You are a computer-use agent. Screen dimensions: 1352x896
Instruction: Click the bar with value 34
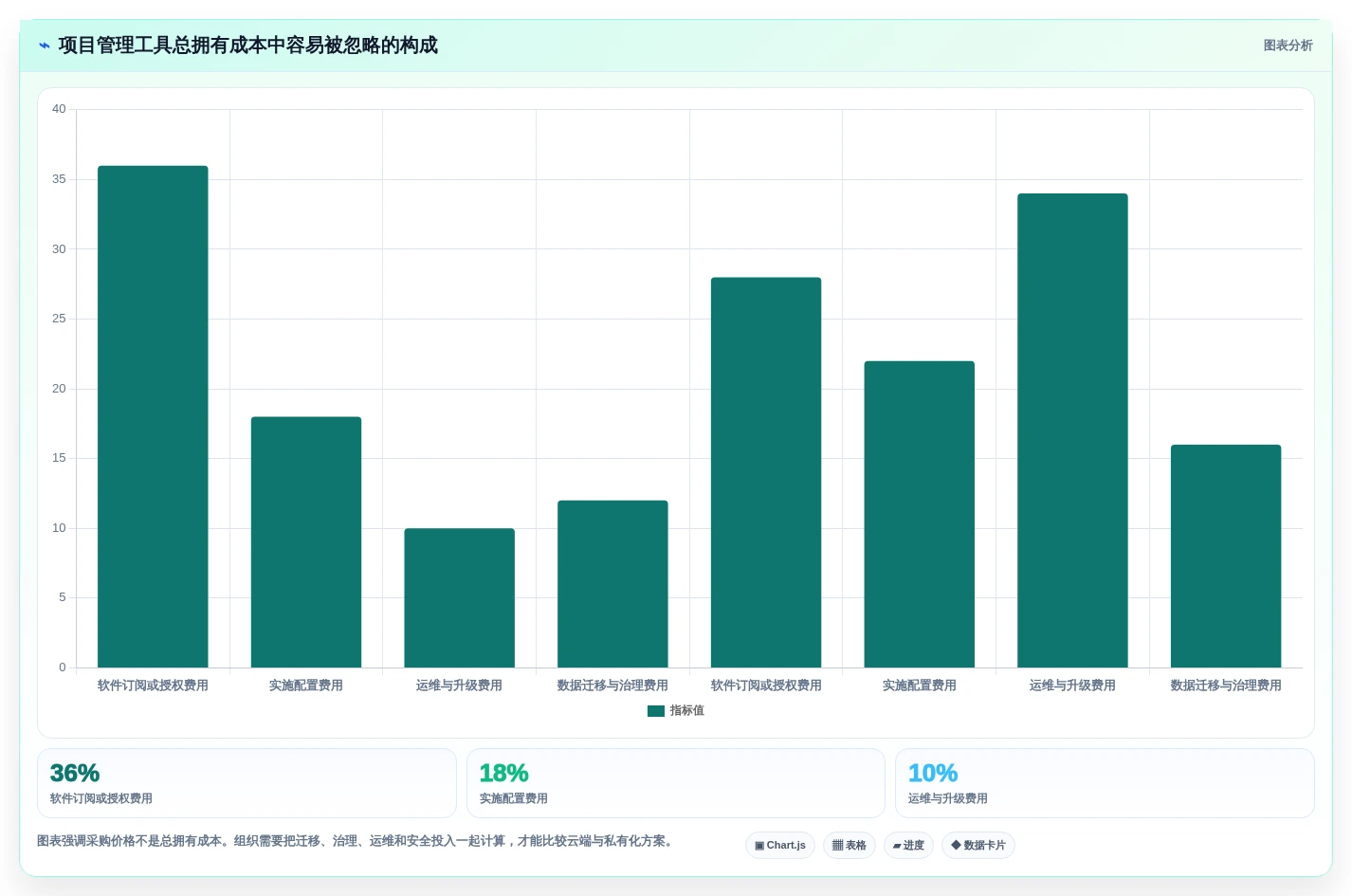pyautogui.click(x=1072, y=430)
